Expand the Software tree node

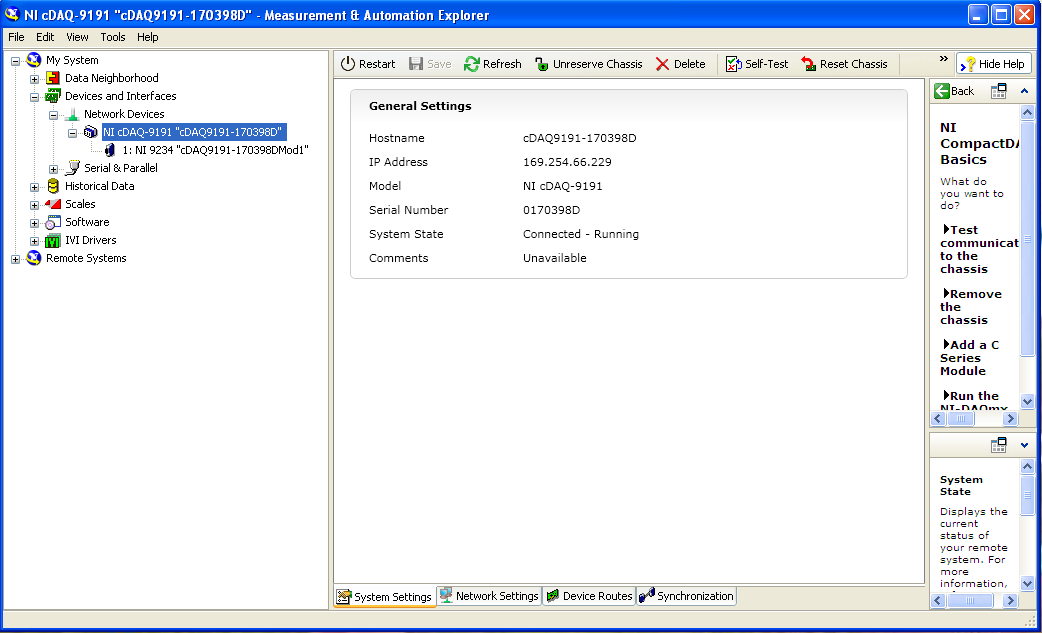[x=35, y=223]
